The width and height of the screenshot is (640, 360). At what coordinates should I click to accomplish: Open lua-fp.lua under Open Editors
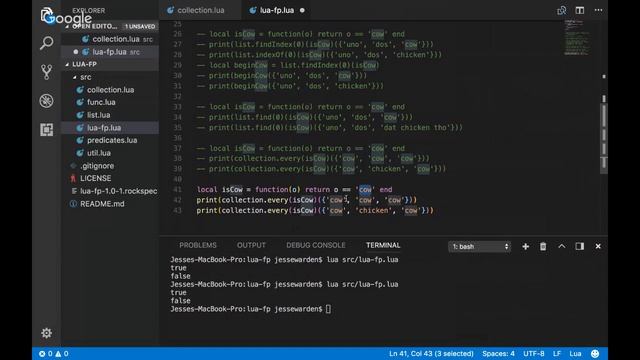(x=110, y=52)
